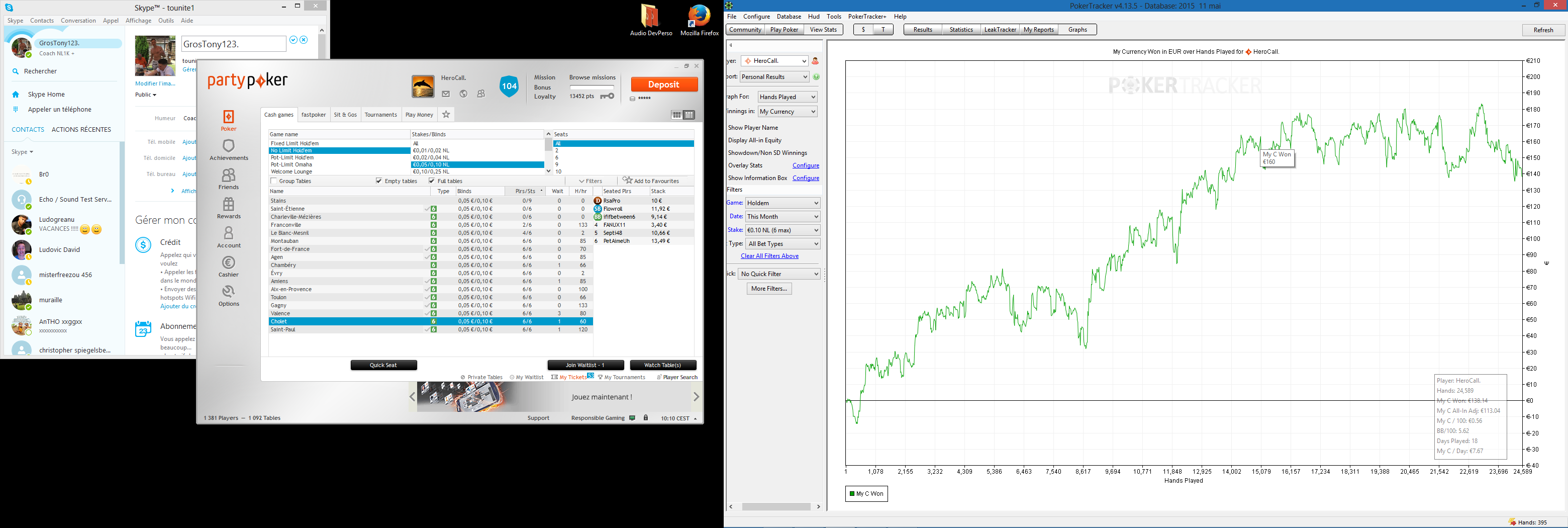Click the loyalty key icon
Screen dimensions: 1568x528
(x=607, y=96)
